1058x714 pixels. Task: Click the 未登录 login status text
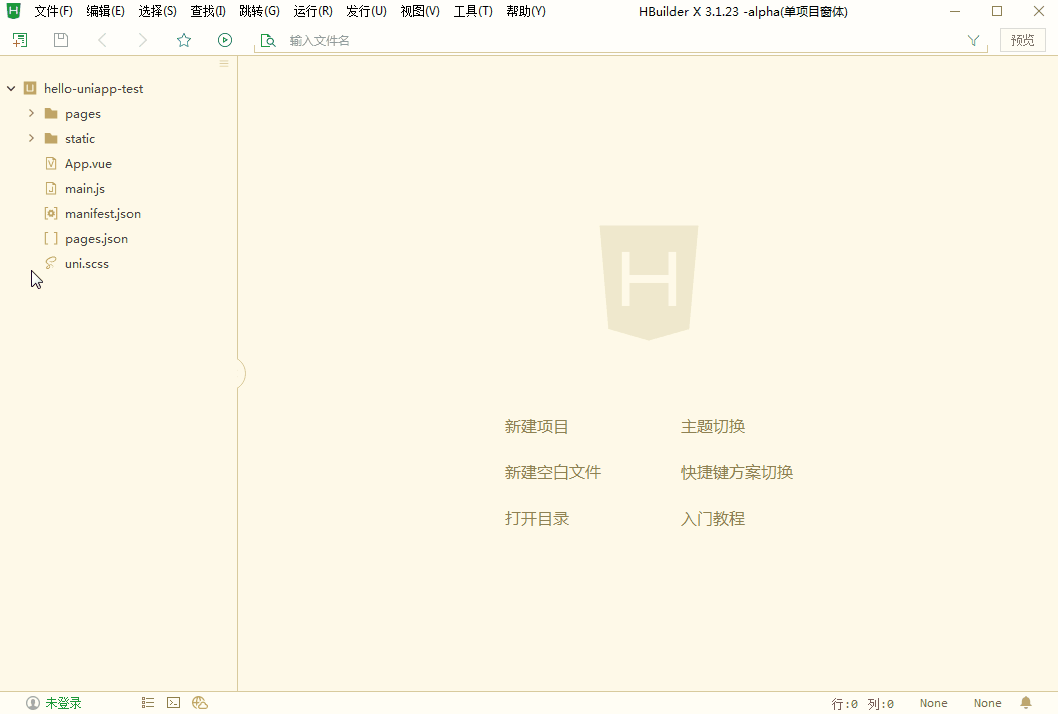coord(63,703)
